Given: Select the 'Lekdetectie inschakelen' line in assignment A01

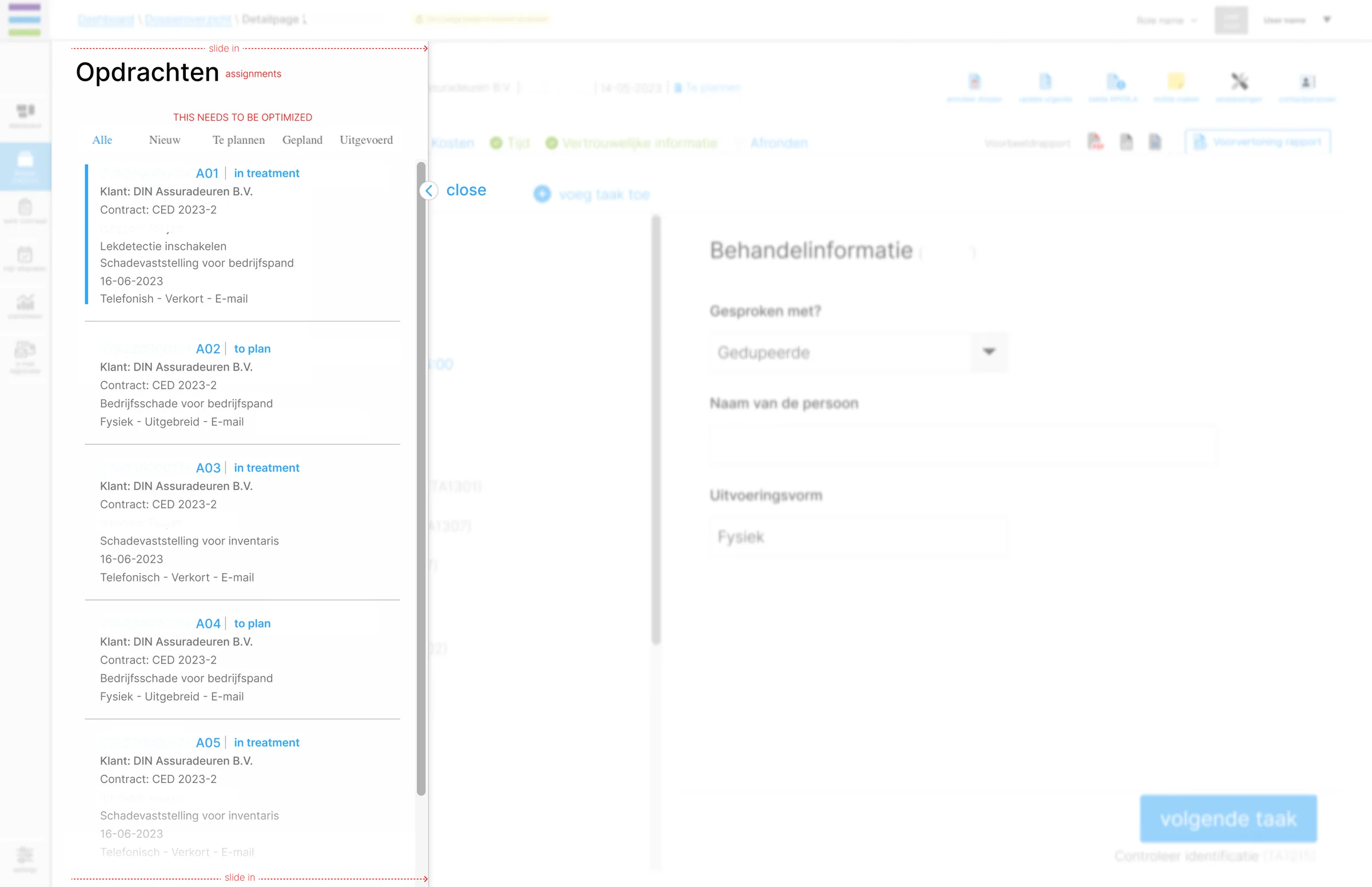Looking at the screenshot, I should (163, 246).
